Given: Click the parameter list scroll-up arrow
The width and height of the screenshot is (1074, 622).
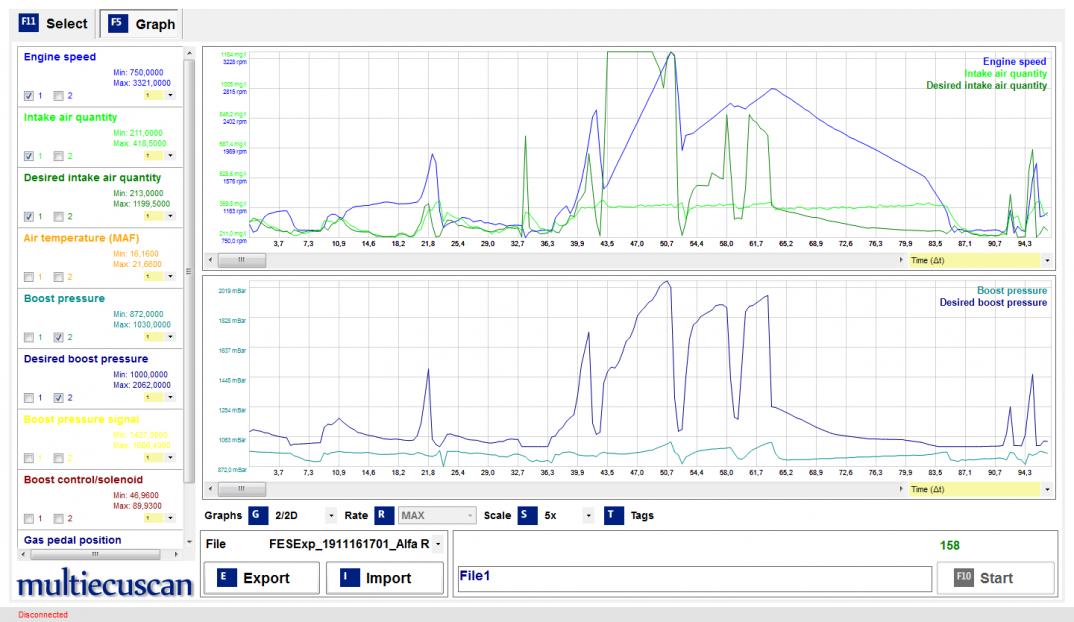Looking at the screenshot, I should 189,51.
